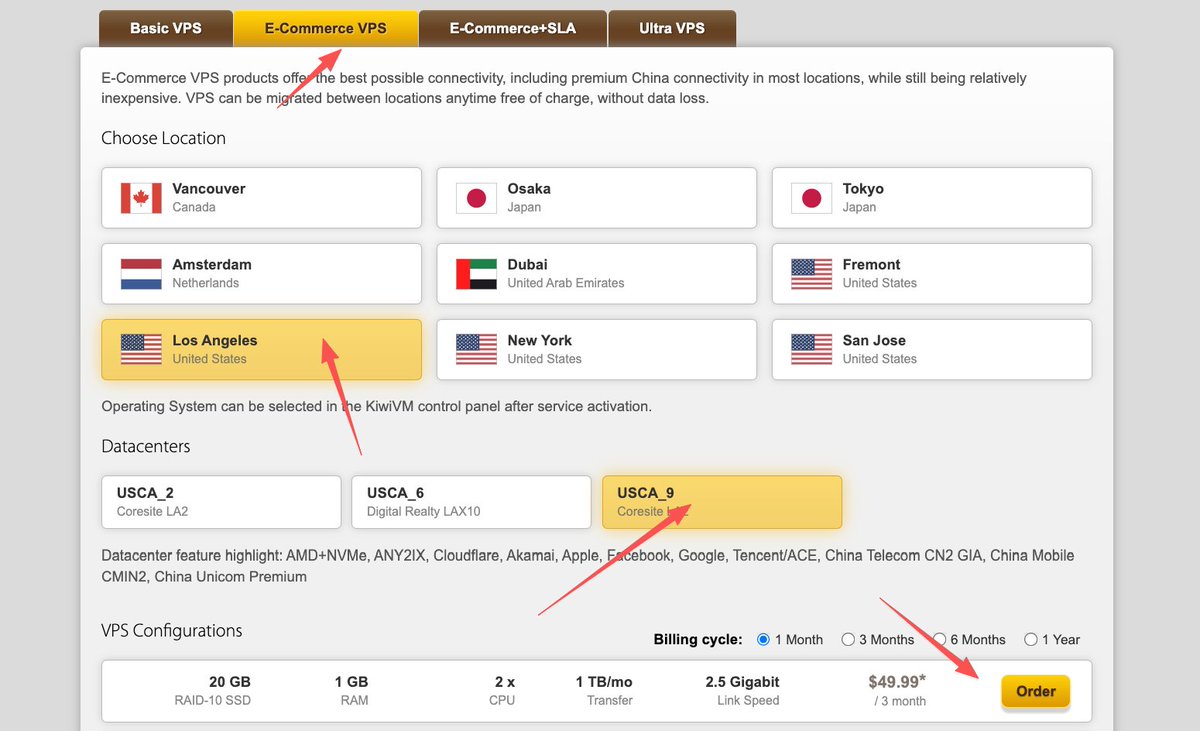Select the E-Commerce VPS tab
This screenshot has width=1200, height=731.
pyautogui.click(x=325, y=28)
